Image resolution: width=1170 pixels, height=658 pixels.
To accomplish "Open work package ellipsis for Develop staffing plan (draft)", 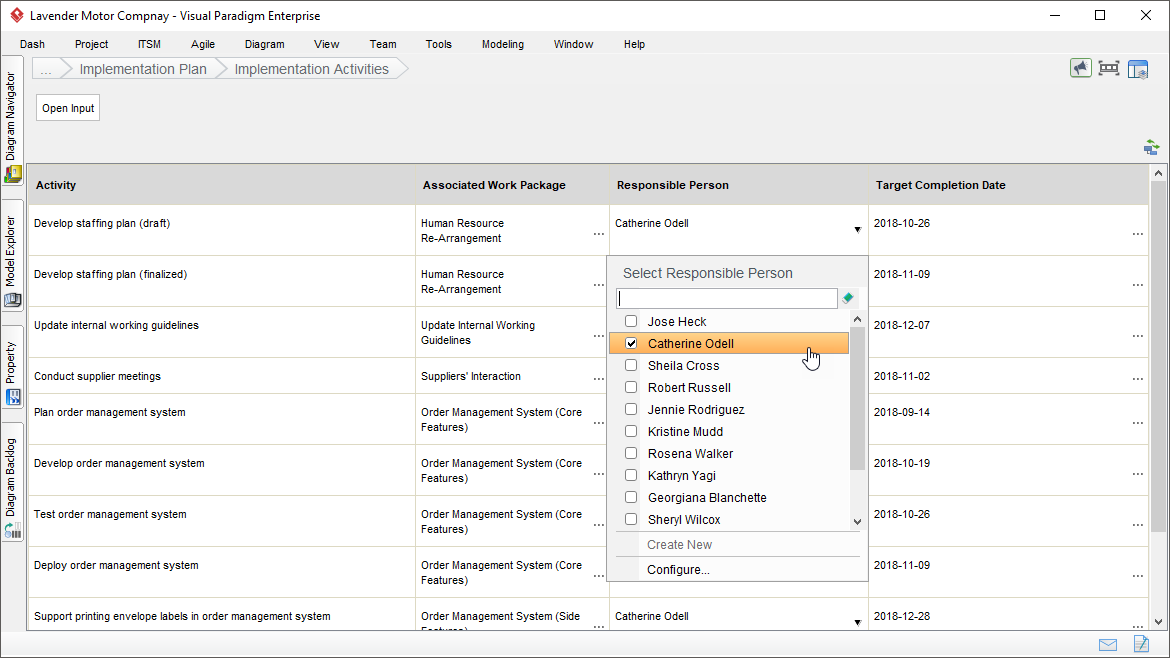I will (x=598, y=234).
